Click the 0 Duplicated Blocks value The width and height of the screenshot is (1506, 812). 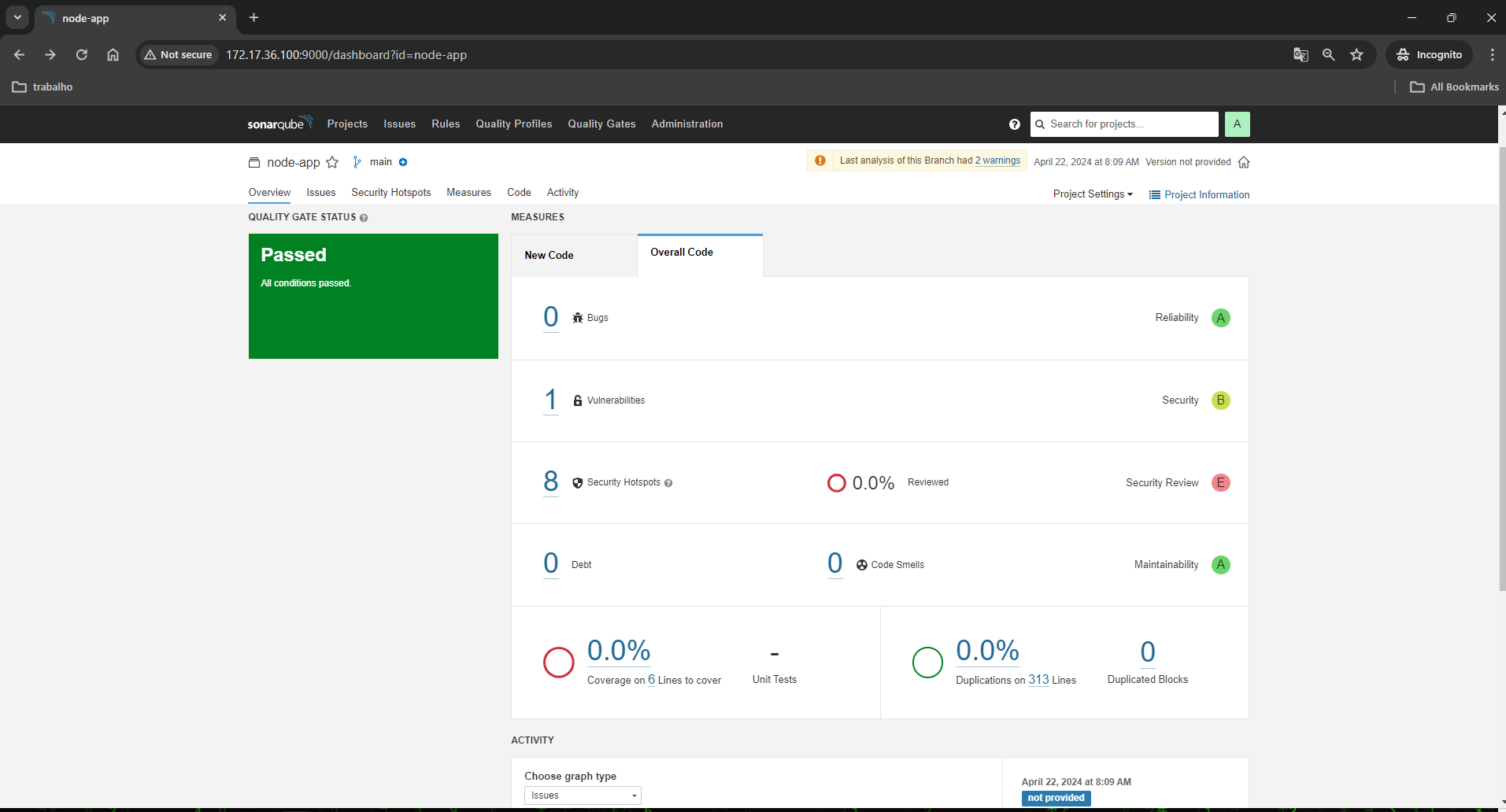(1148, 652)
